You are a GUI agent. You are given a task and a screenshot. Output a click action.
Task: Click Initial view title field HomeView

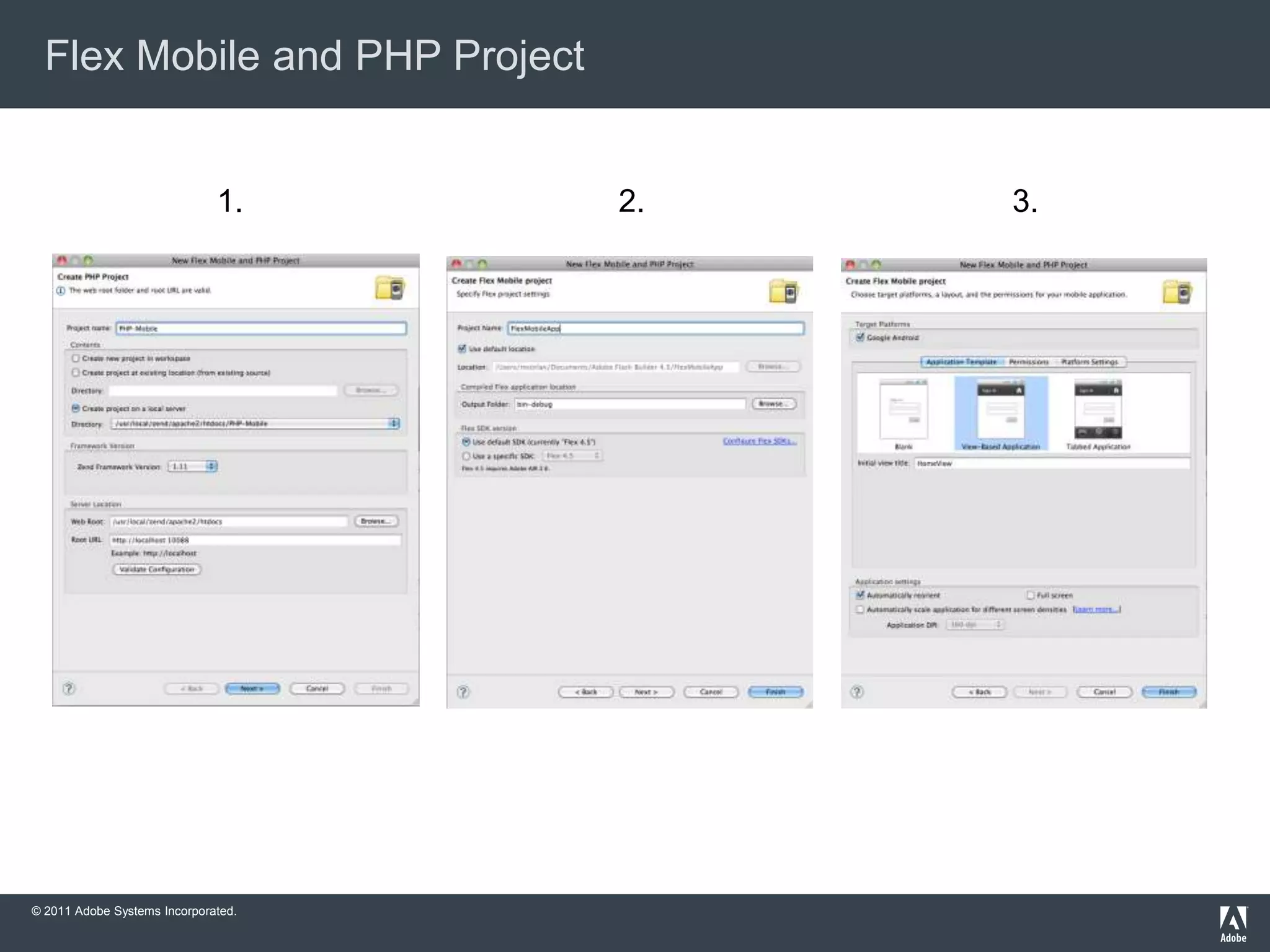(x=1052, y=463)
